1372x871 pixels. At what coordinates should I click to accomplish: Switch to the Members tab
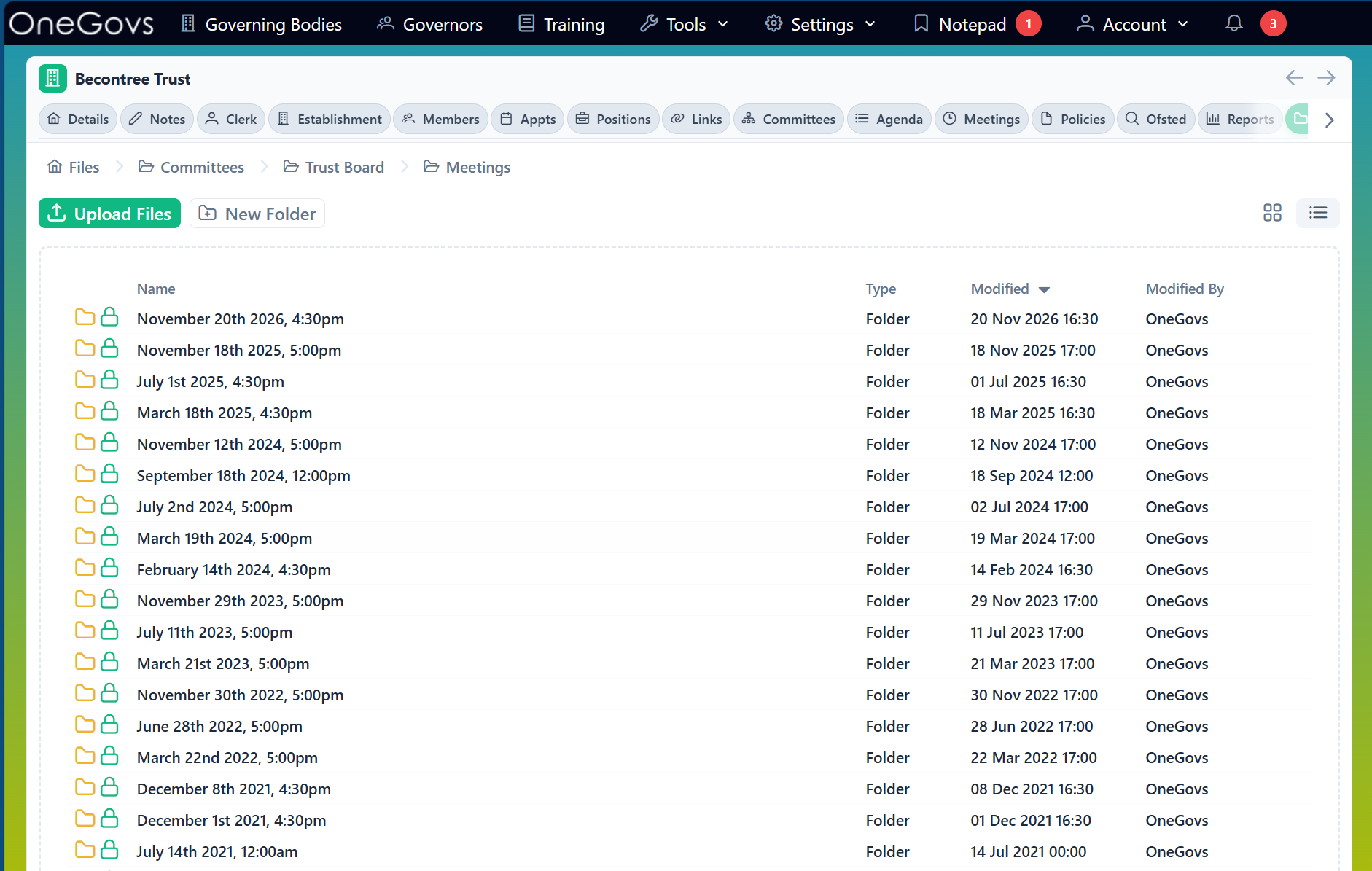point(440,119)
